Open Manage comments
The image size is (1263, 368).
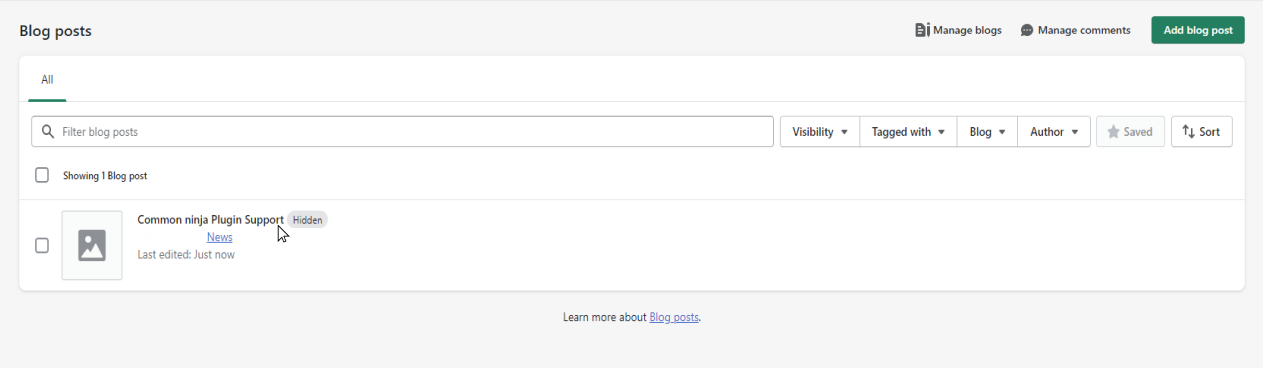click(x=1075, y=30)
